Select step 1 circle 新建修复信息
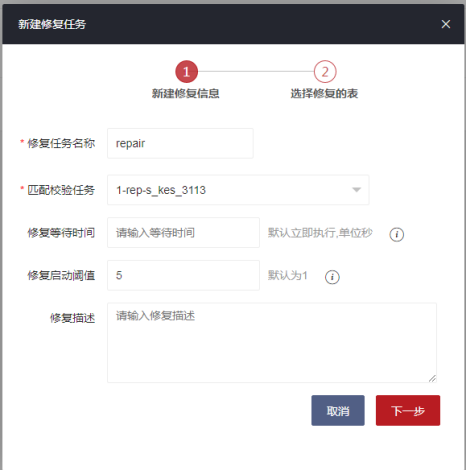This screenshot has width=466, height=470. click(186, 72)
